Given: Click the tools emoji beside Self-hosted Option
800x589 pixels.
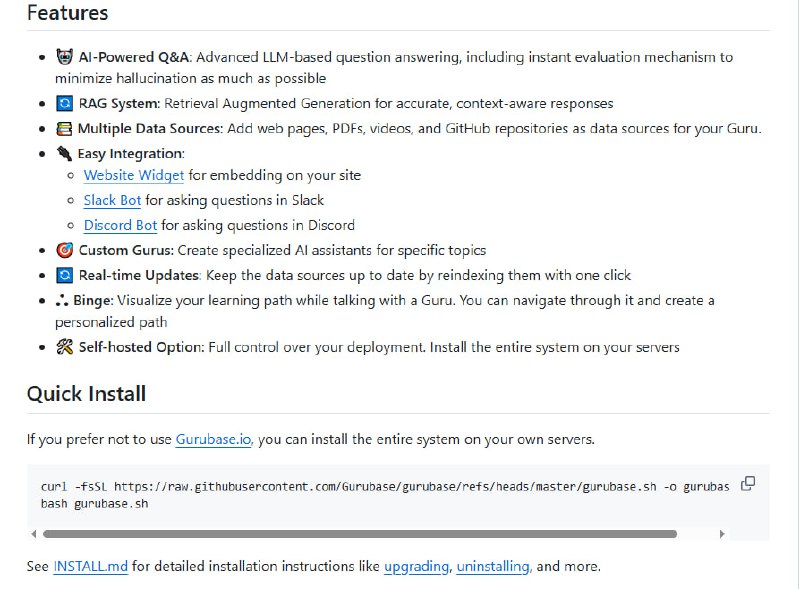Looking at the screenshot, I should (x=65, y=347).
